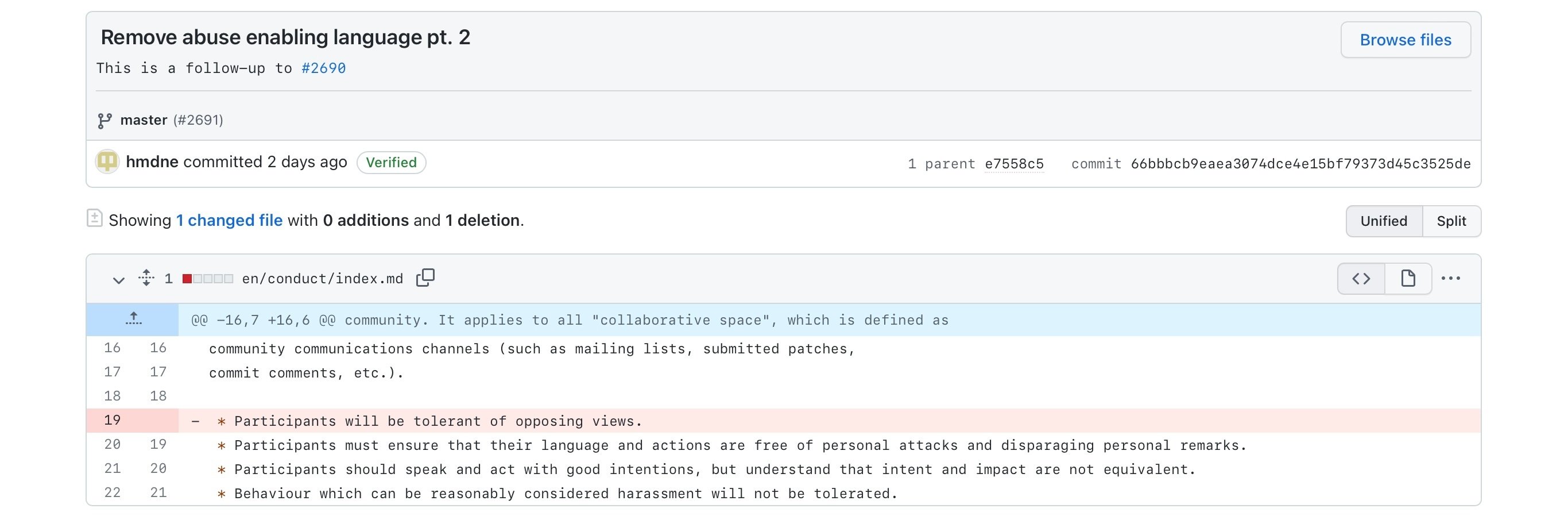The width and height of the screenshot is (1568, 516).
Task: Click the file diff icon beside Showing
Action: (94, 218)
